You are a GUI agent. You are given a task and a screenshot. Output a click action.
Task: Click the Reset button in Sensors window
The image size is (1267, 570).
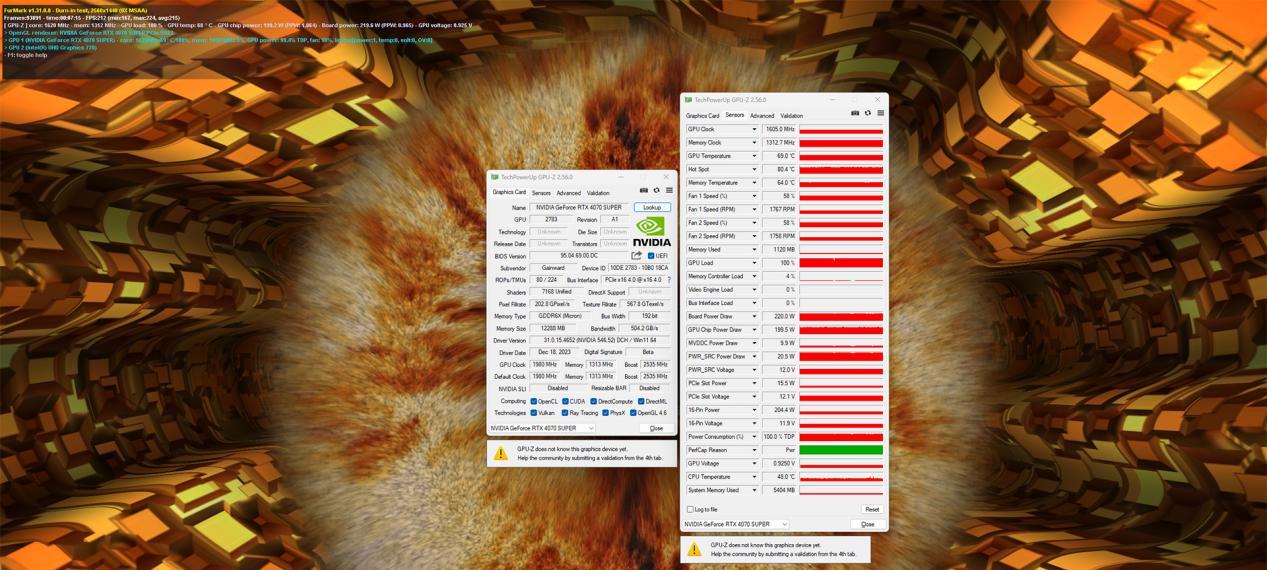coord(872,509)
